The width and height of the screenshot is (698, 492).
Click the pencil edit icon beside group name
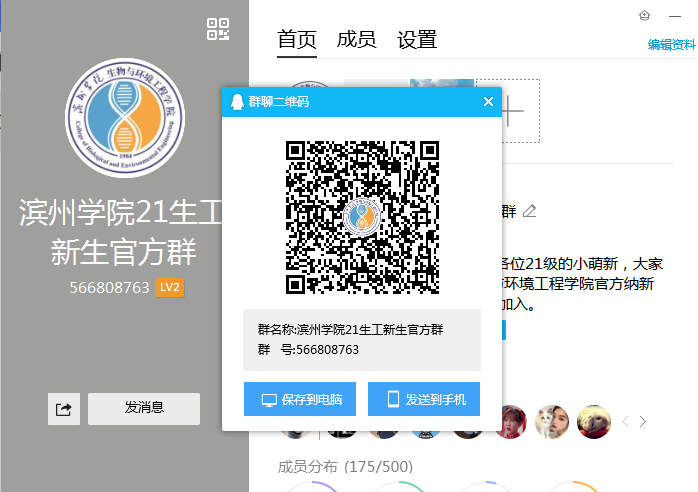click(x=530, y=211)
